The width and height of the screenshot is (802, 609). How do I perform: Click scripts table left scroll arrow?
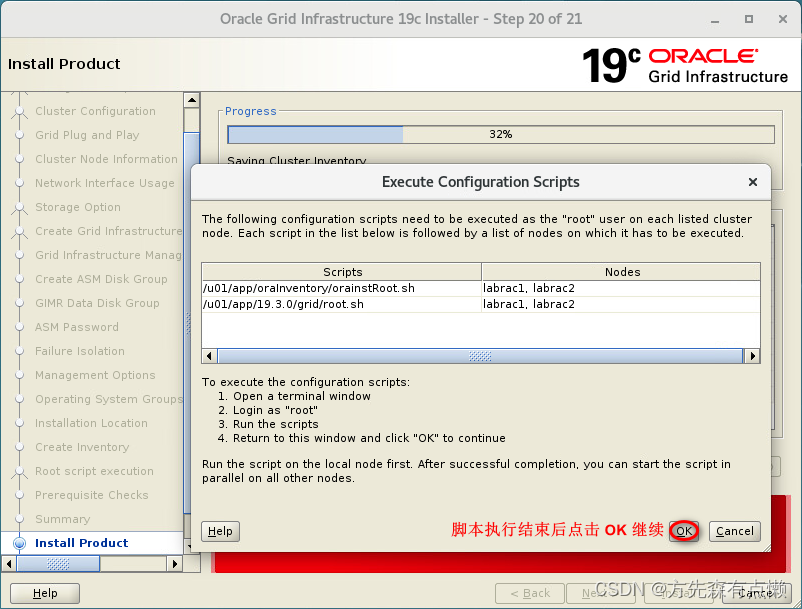tap(209, 356)
